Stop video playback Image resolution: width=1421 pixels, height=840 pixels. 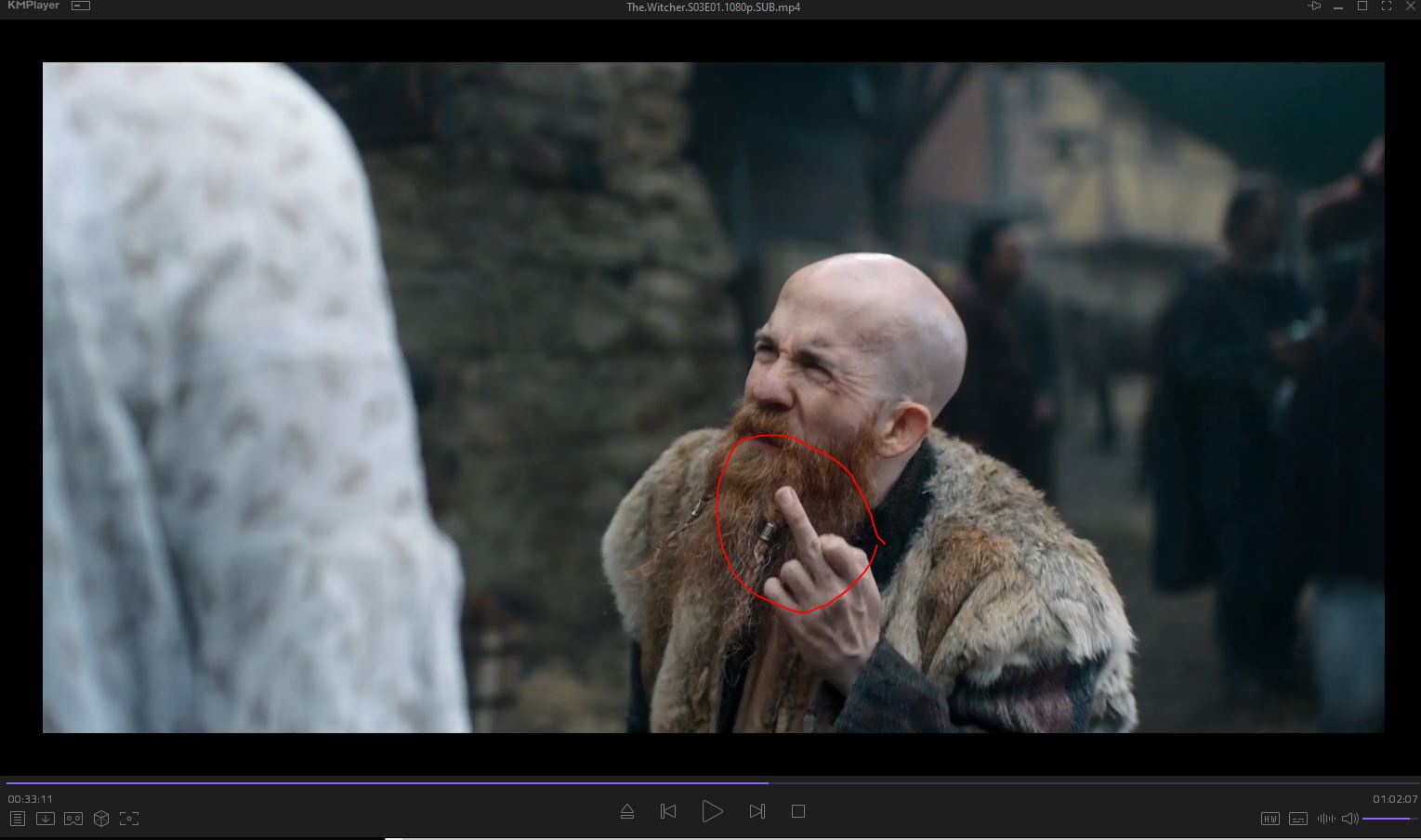pyautogui.click(x=797, y=811)
